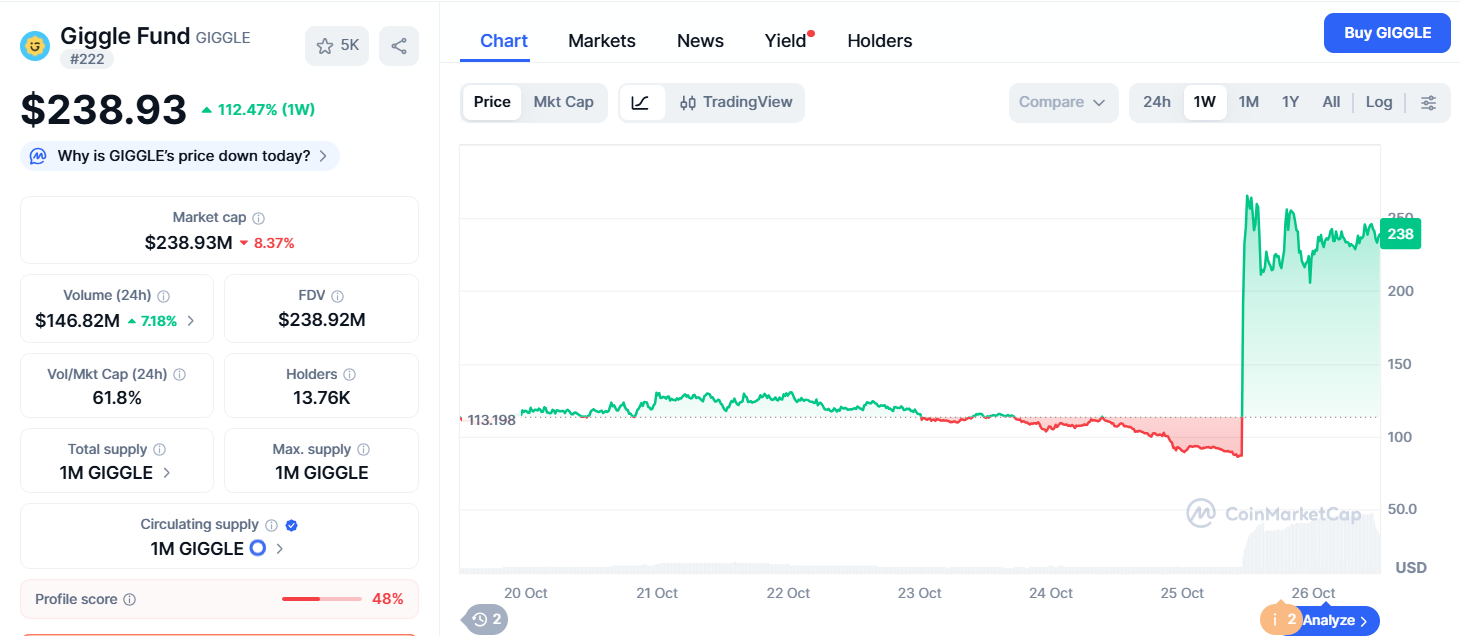Click the 61.8% Vol/Mkt Cap value
The height and width of the screenshot is (636, 1461).
(x=117, y=398)
